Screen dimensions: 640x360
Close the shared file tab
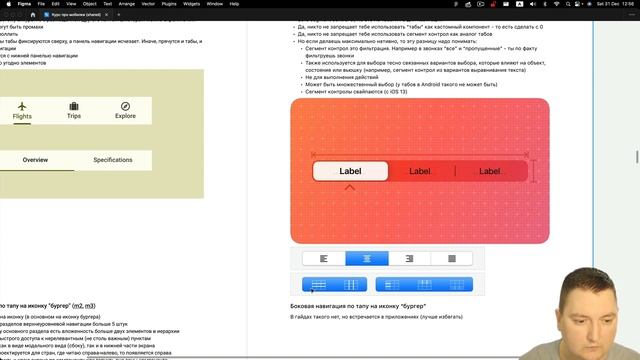click(107, 15)
